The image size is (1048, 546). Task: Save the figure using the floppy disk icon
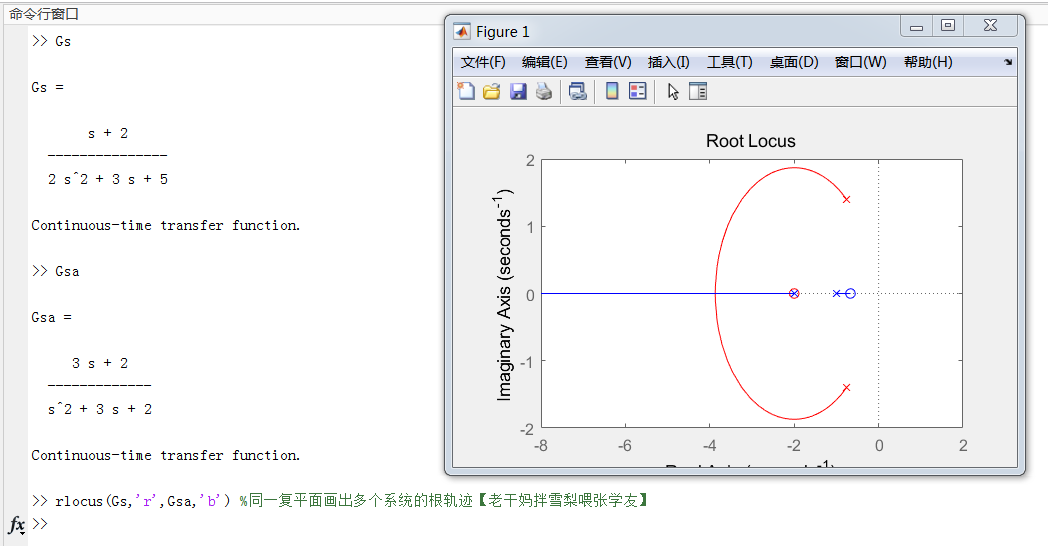click(x=518, y=91)
